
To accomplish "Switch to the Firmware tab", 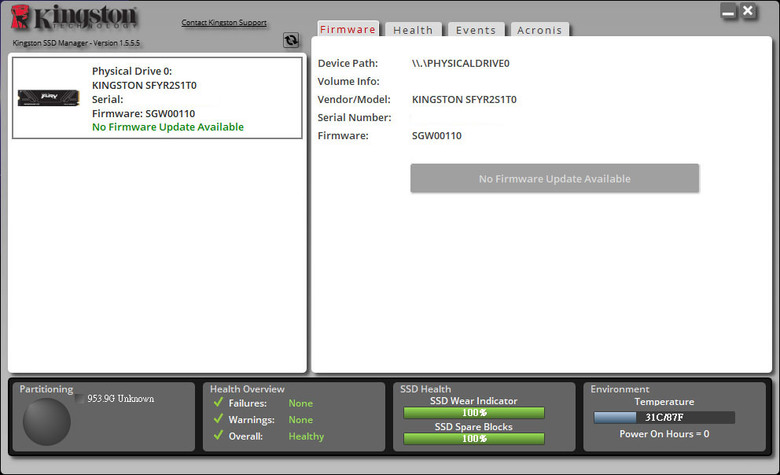I will click(x=348, y=29).
